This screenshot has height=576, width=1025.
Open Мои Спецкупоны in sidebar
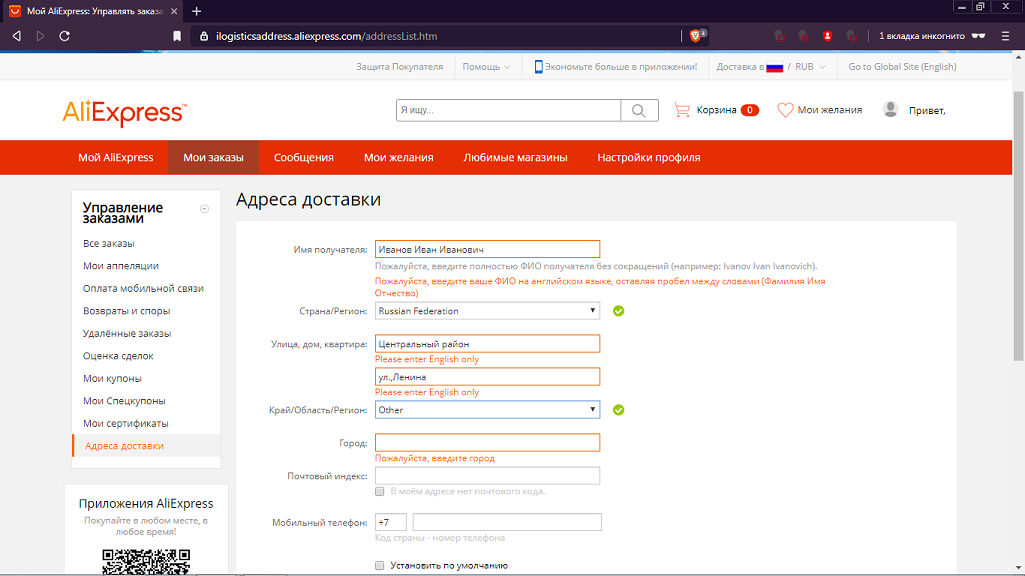(x=124, y=401)
